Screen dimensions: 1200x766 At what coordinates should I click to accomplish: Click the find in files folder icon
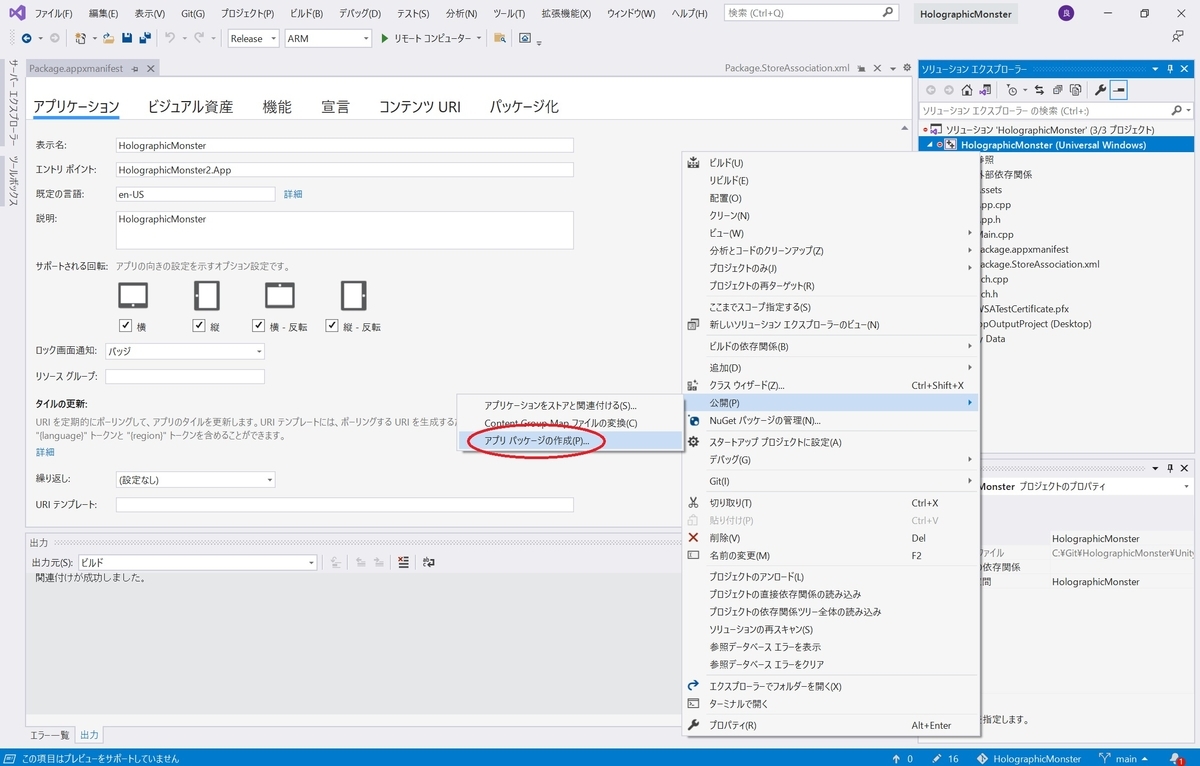click(500, 38)
